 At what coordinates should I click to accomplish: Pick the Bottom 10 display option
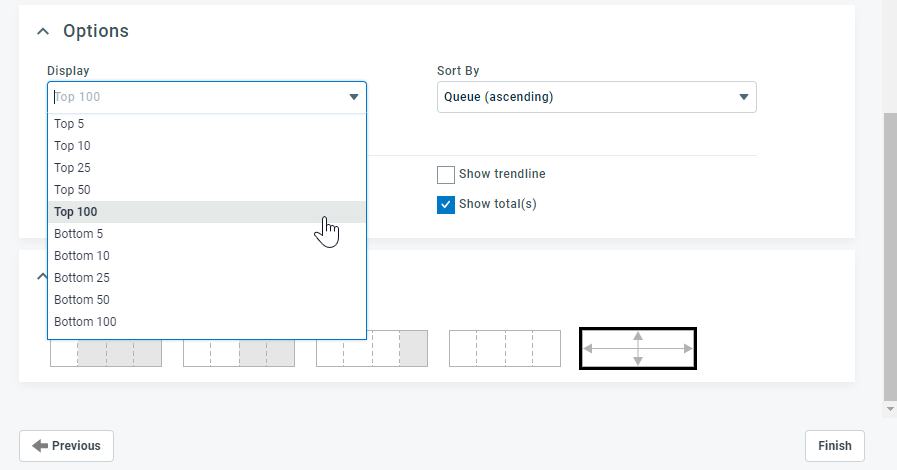[82, 256]
